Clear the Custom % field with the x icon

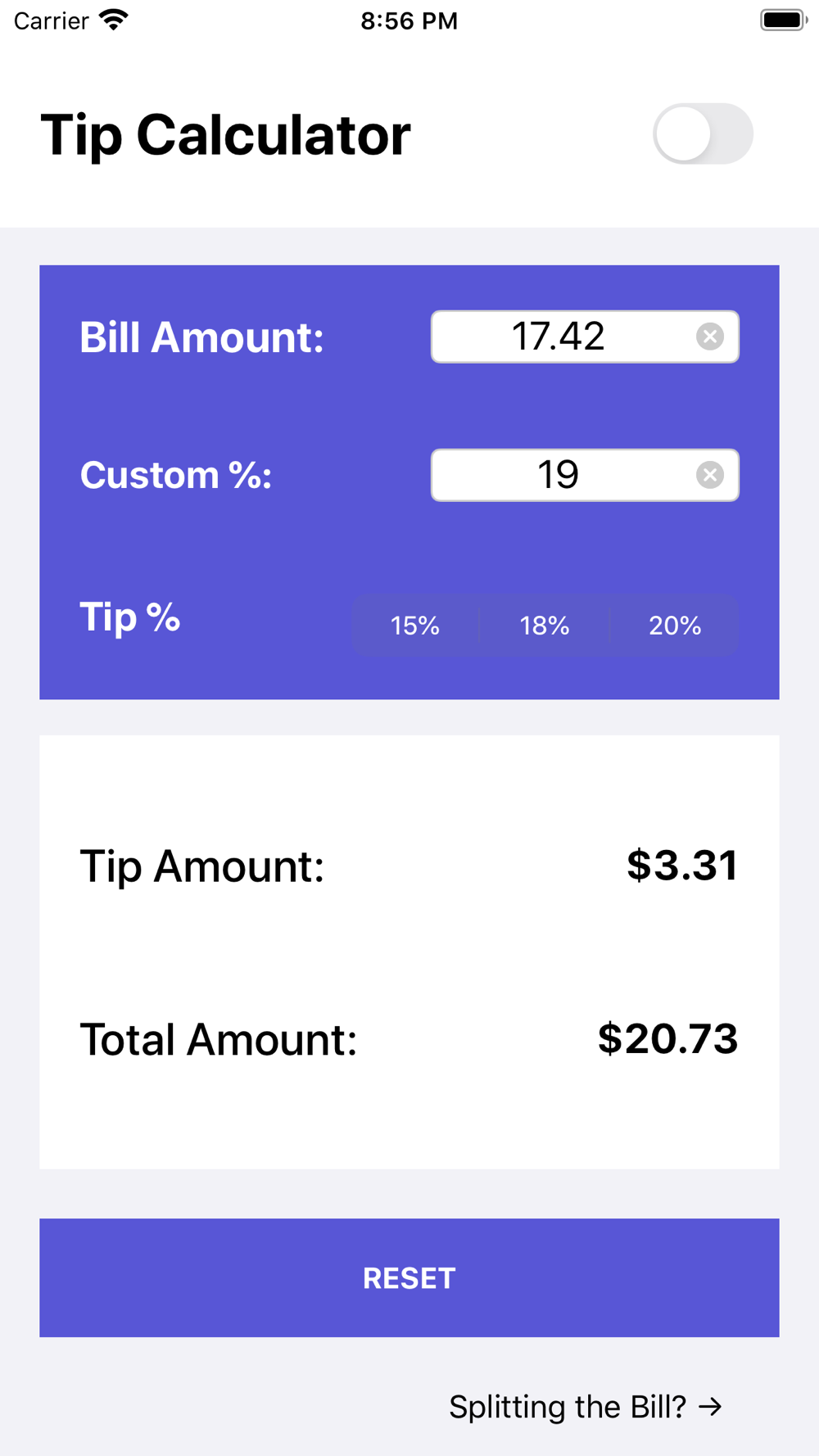pyautogui.click(x=710, y=475)
